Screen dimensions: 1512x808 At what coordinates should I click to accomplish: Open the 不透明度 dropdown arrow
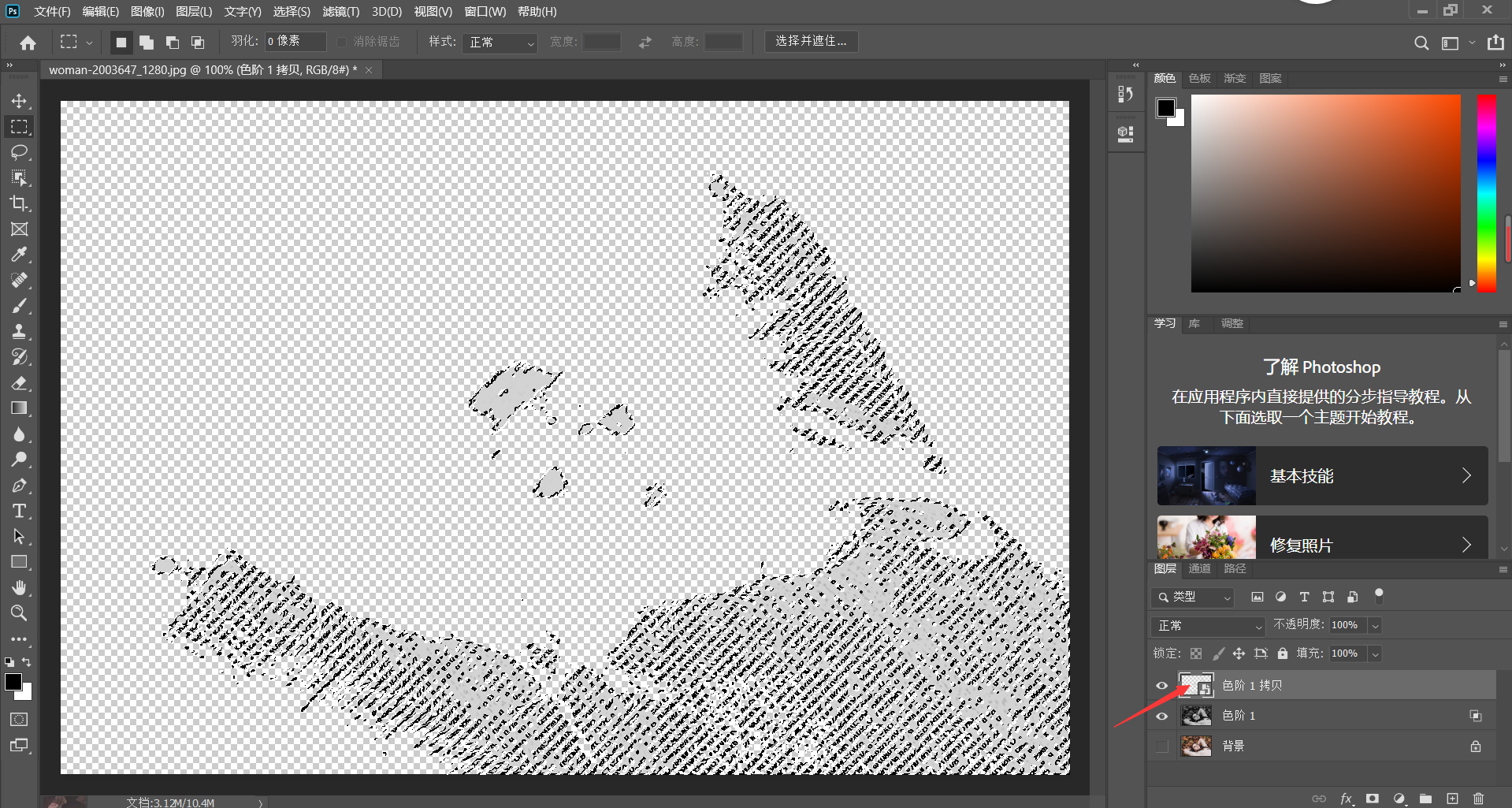click(x=1375, y=626)
